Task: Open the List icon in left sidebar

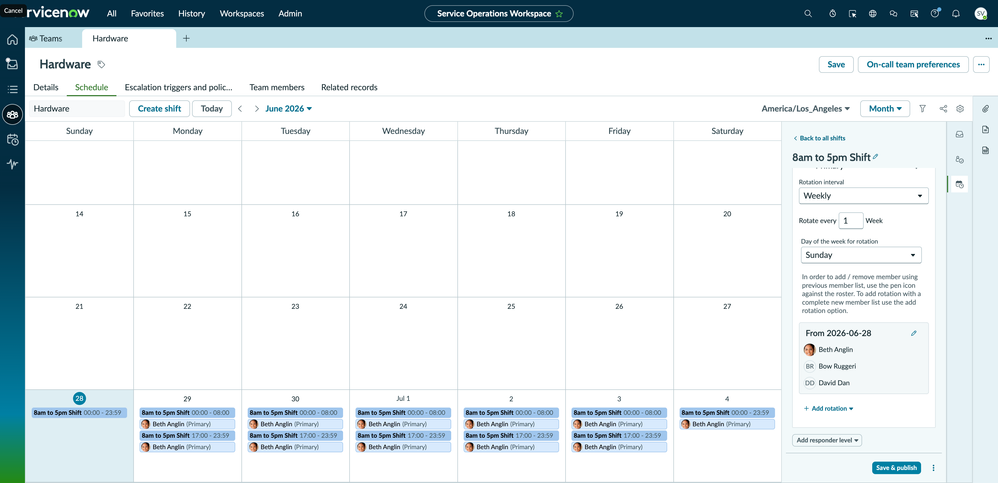Action: coord(12,89)
